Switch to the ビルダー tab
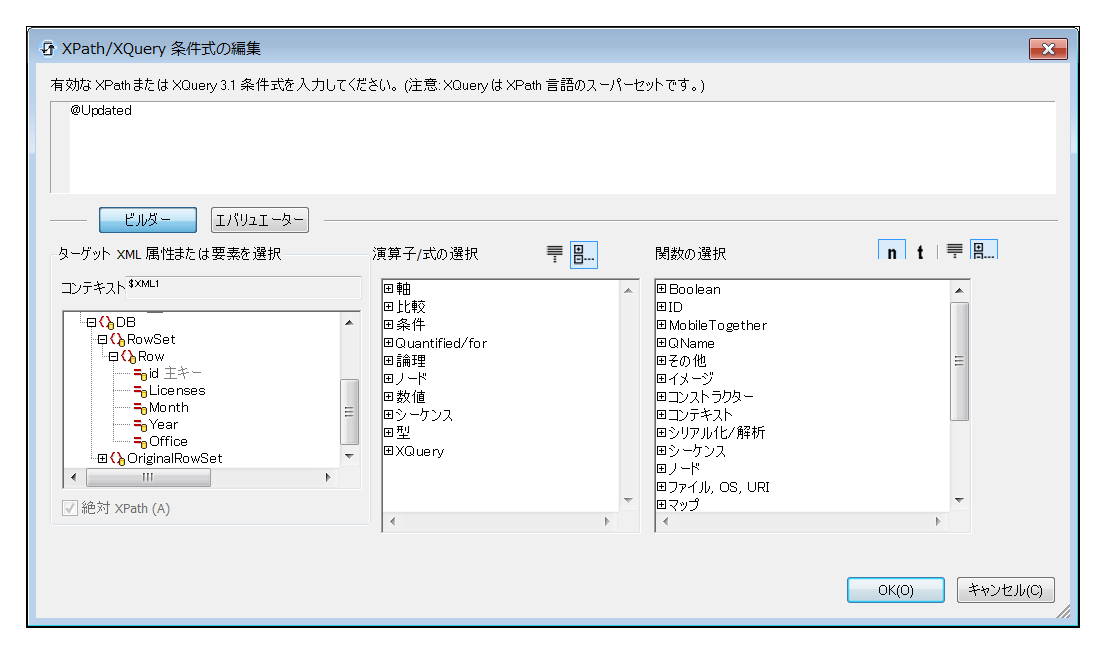 148,220
